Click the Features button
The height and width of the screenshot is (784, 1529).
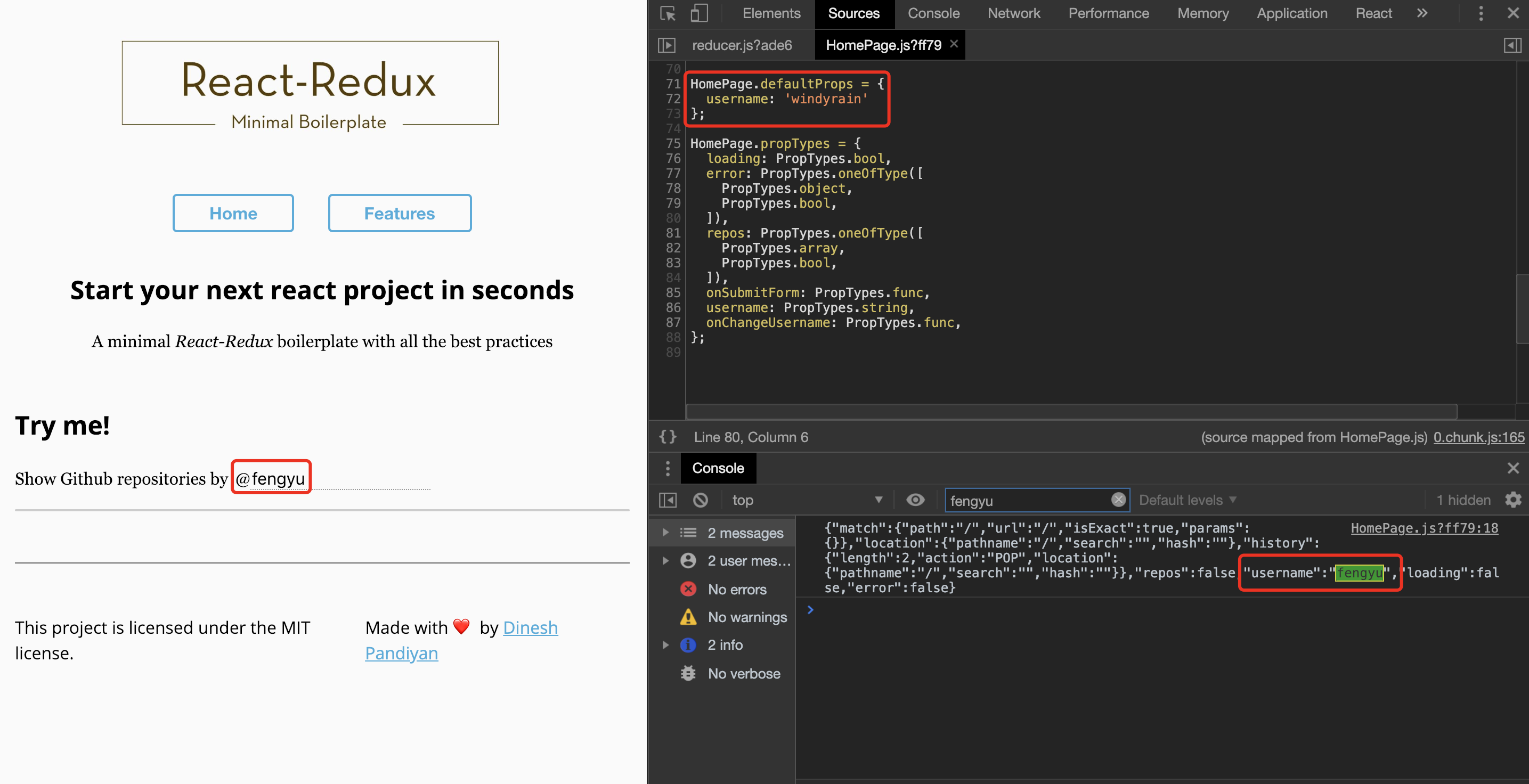[x=400, y=213]
